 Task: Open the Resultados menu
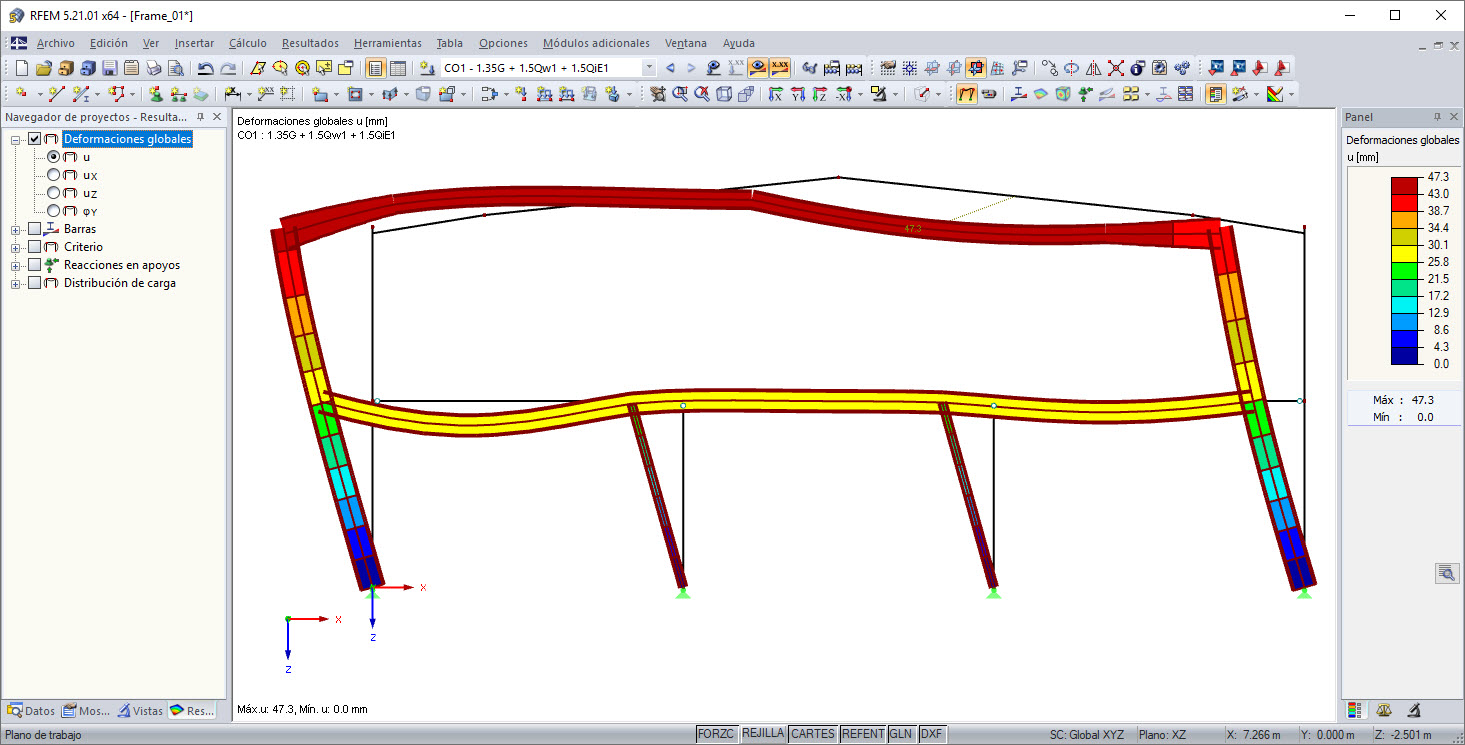[310, 43]
